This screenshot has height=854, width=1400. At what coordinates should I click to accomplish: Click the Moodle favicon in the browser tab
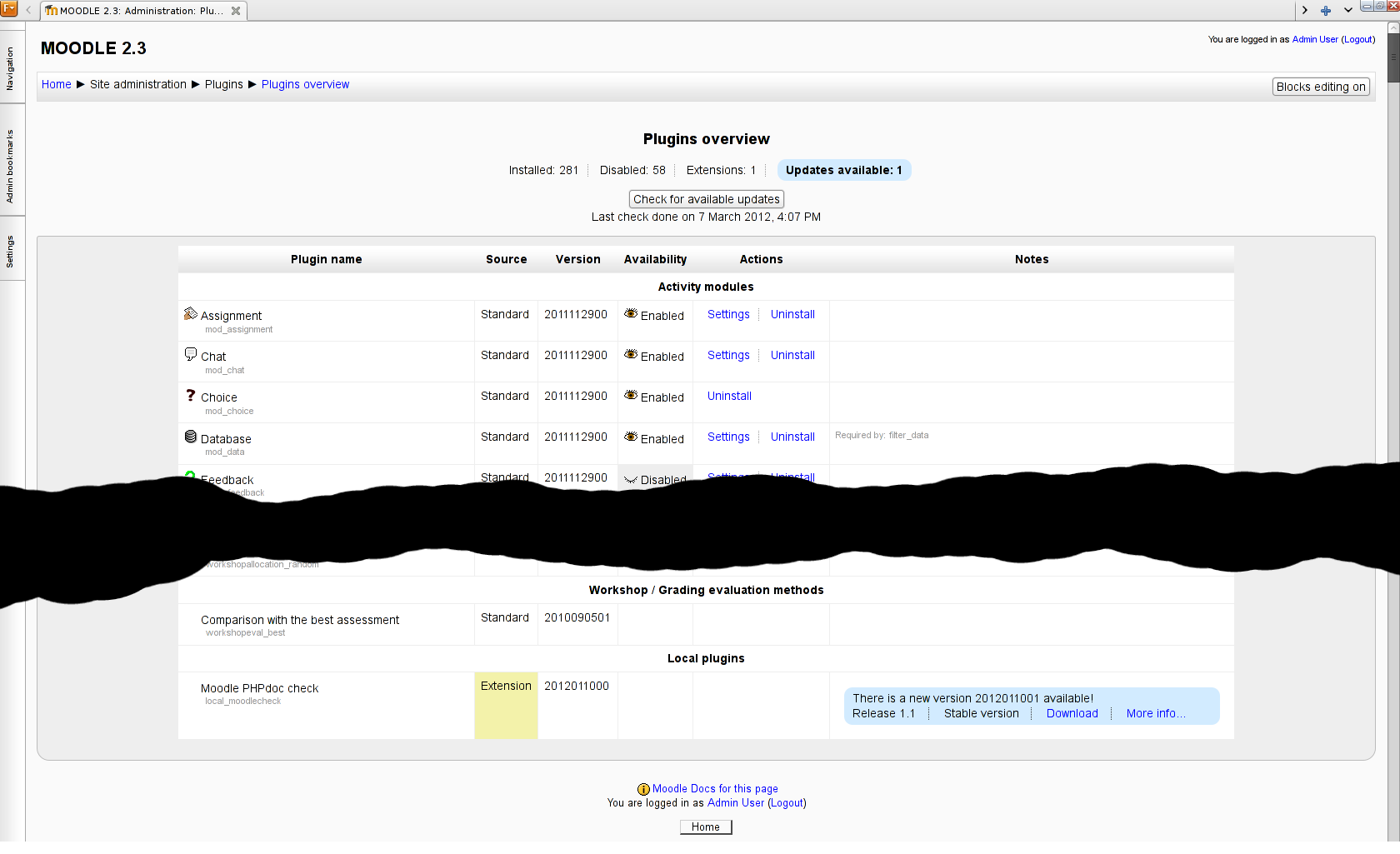[x=52, y=11]
